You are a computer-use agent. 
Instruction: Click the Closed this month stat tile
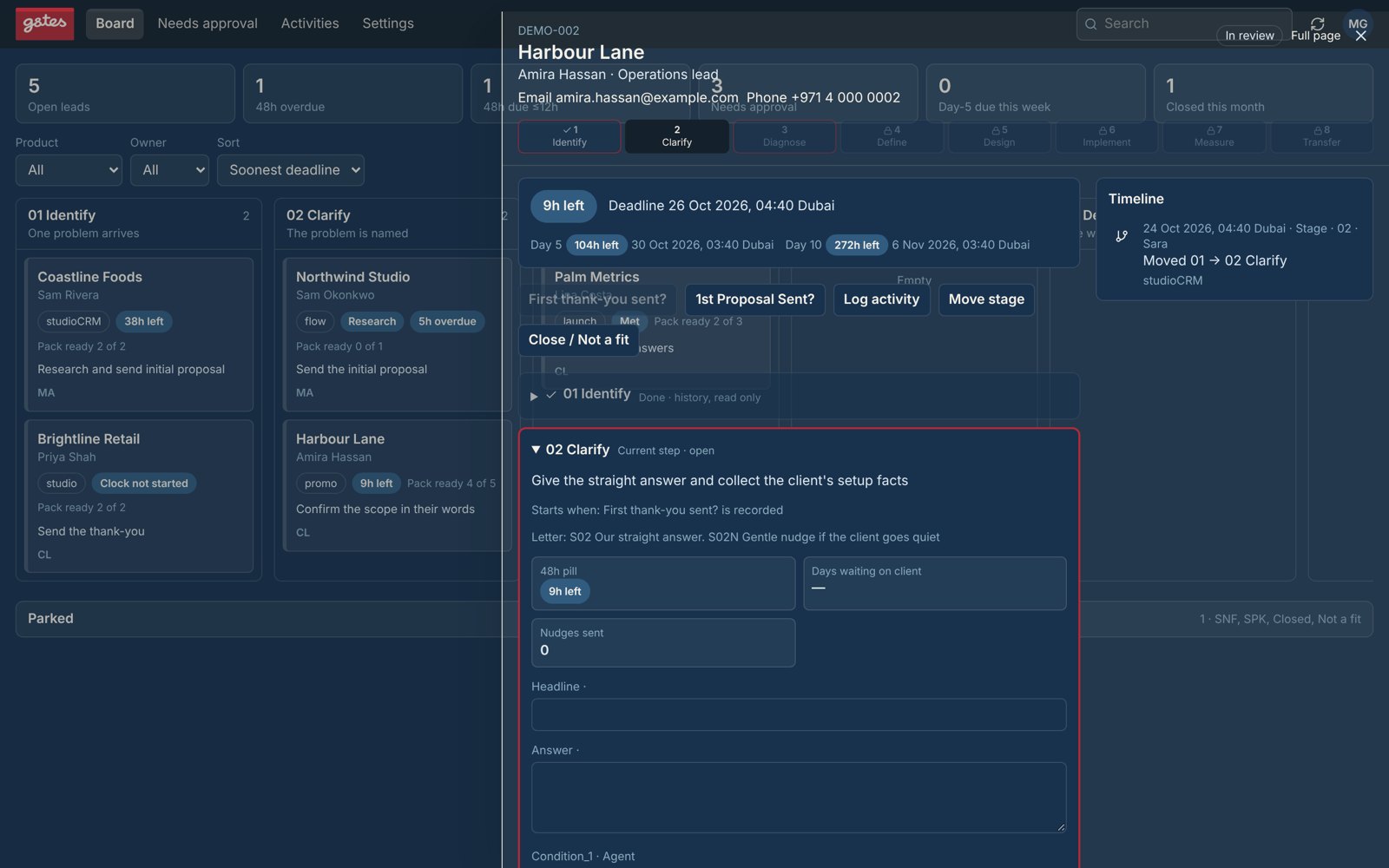[x=1263, y=94]
